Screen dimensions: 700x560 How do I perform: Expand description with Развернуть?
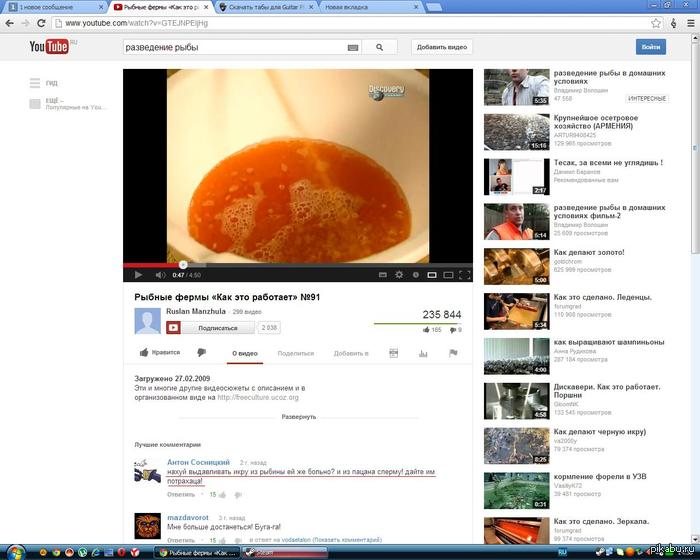click(x=298, y=417)
